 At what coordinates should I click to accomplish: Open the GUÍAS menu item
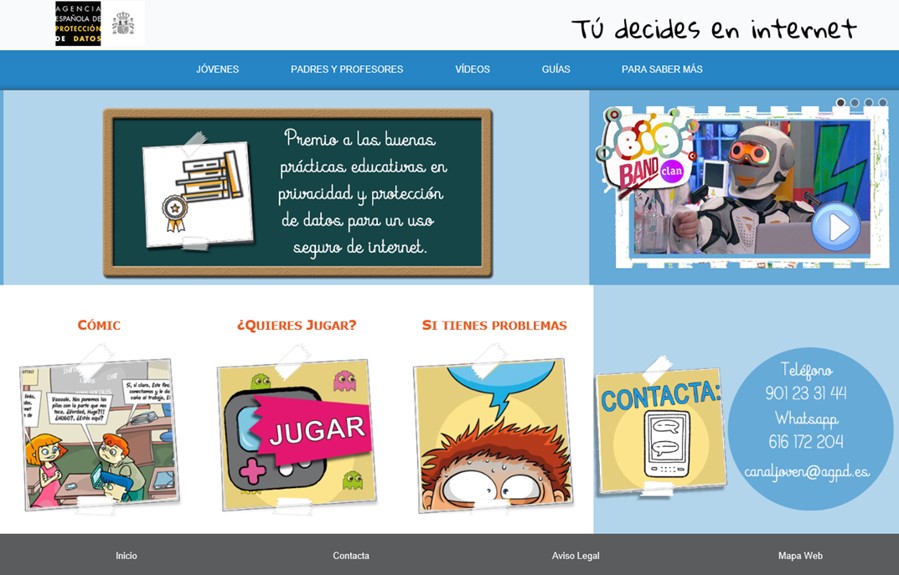pos(556,70)
